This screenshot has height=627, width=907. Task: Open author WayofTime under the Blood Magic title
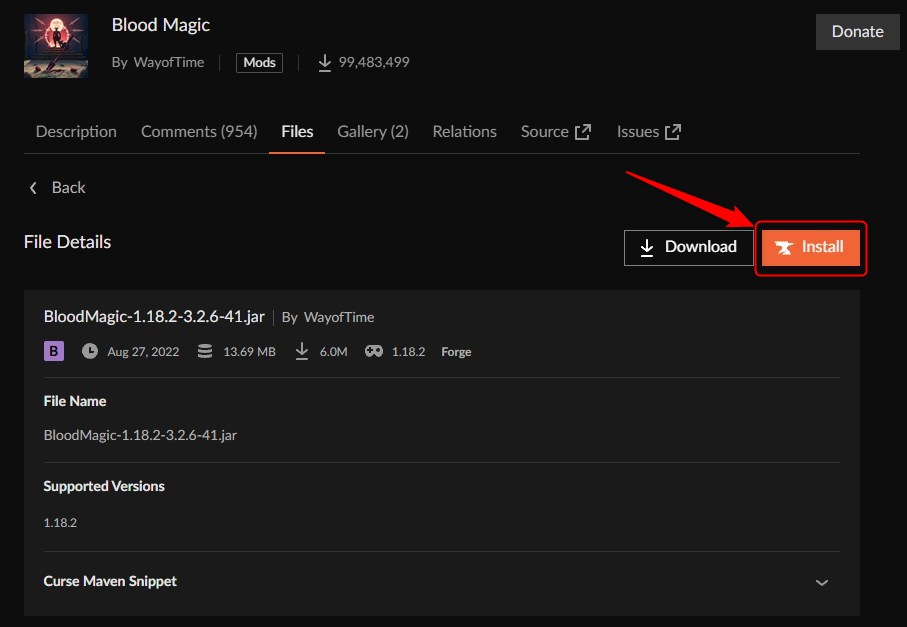168,62
